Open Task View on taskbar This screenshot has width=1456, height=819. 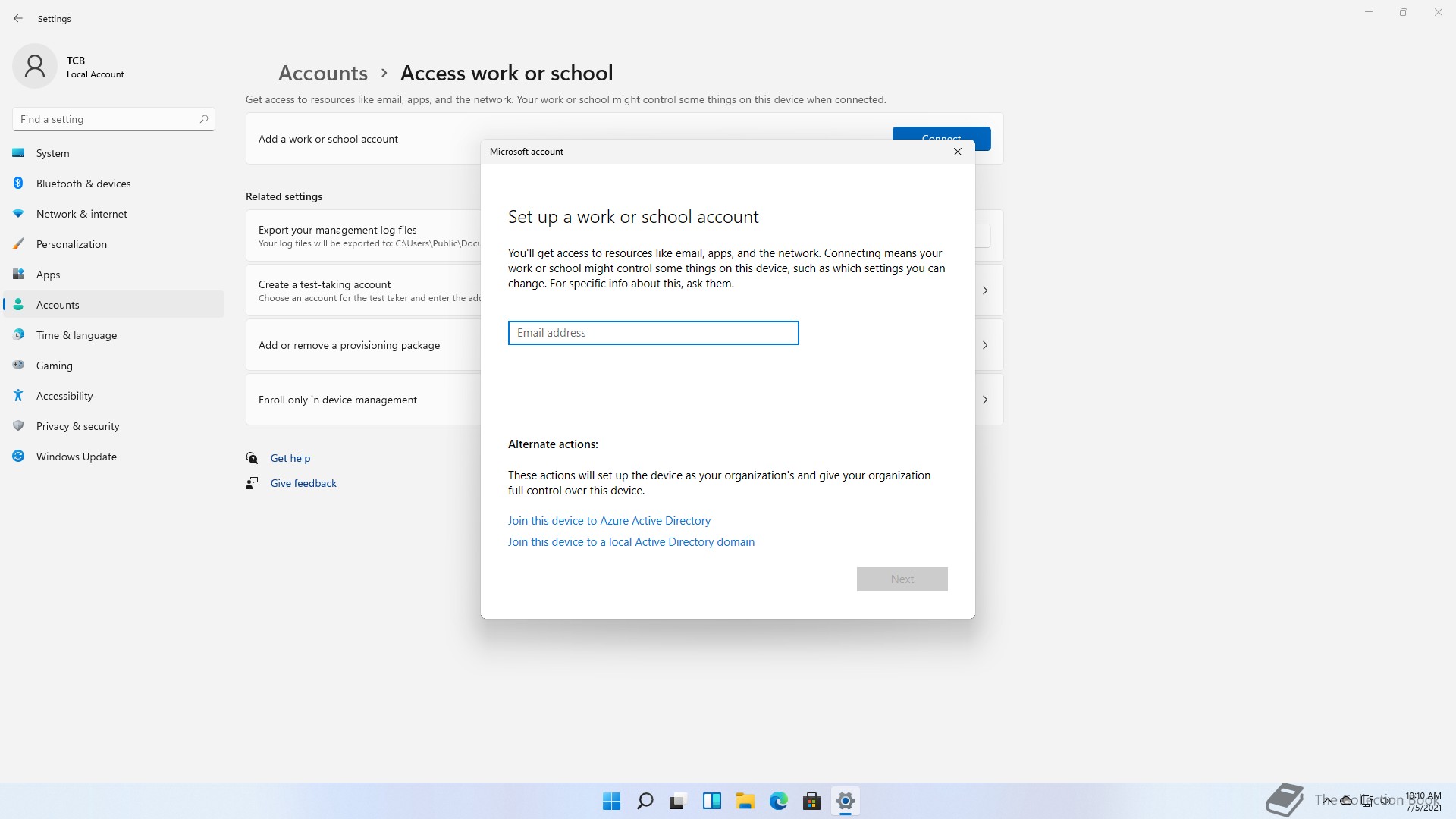point(678,801)
